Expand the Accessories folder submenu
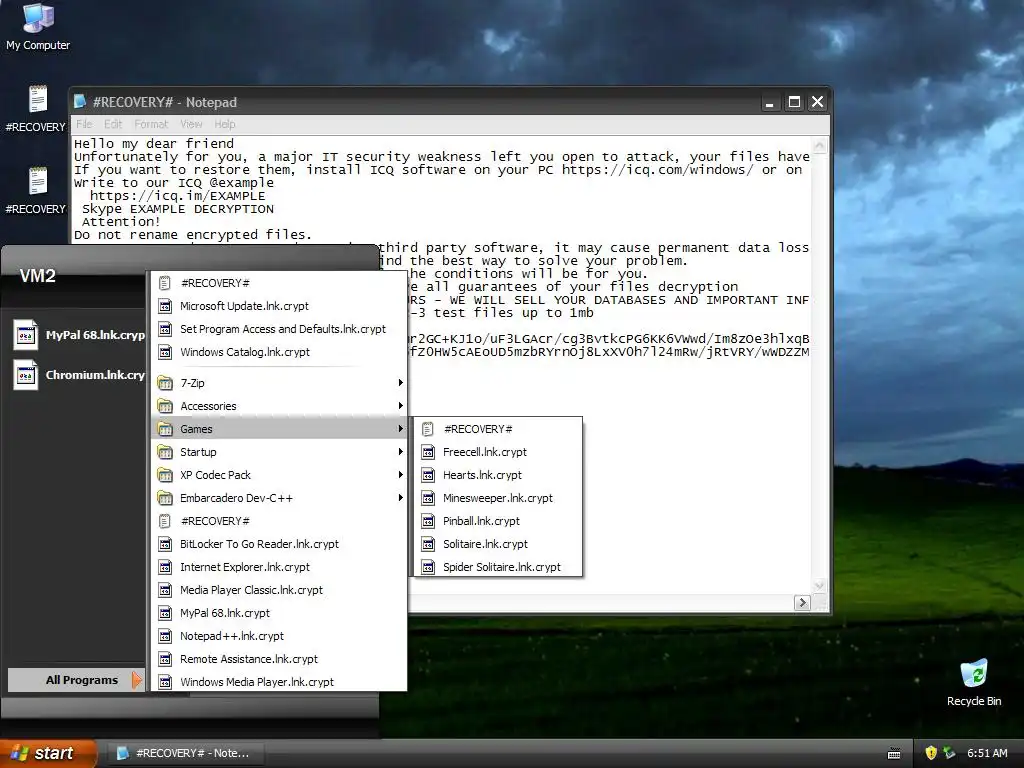1024x768 pixels. (279, 406)
